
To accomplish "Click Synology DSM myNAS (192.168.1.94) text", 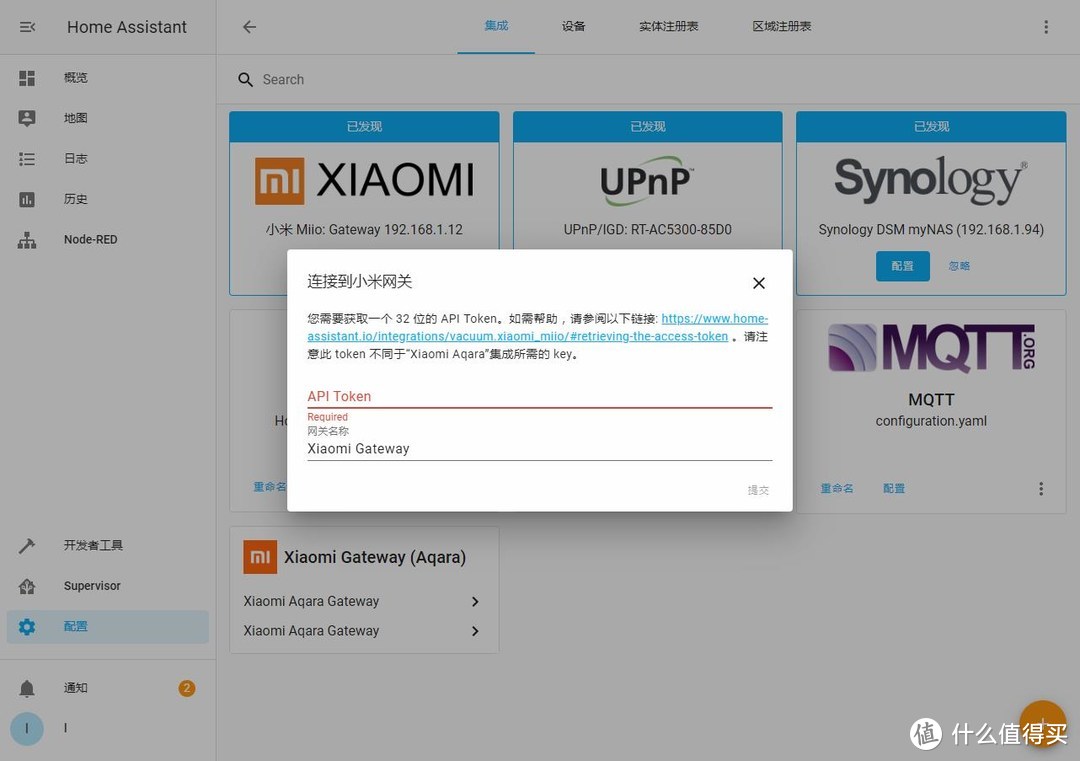I will click(x=931, y=229).
